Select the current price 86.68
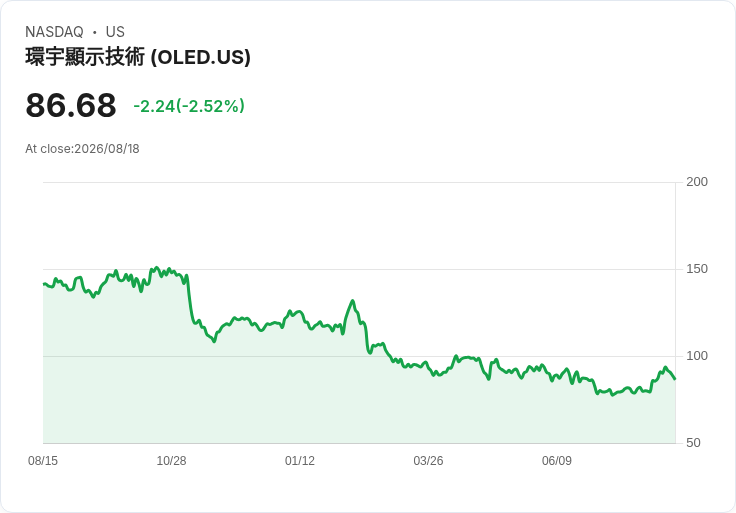 click(70, 105)
